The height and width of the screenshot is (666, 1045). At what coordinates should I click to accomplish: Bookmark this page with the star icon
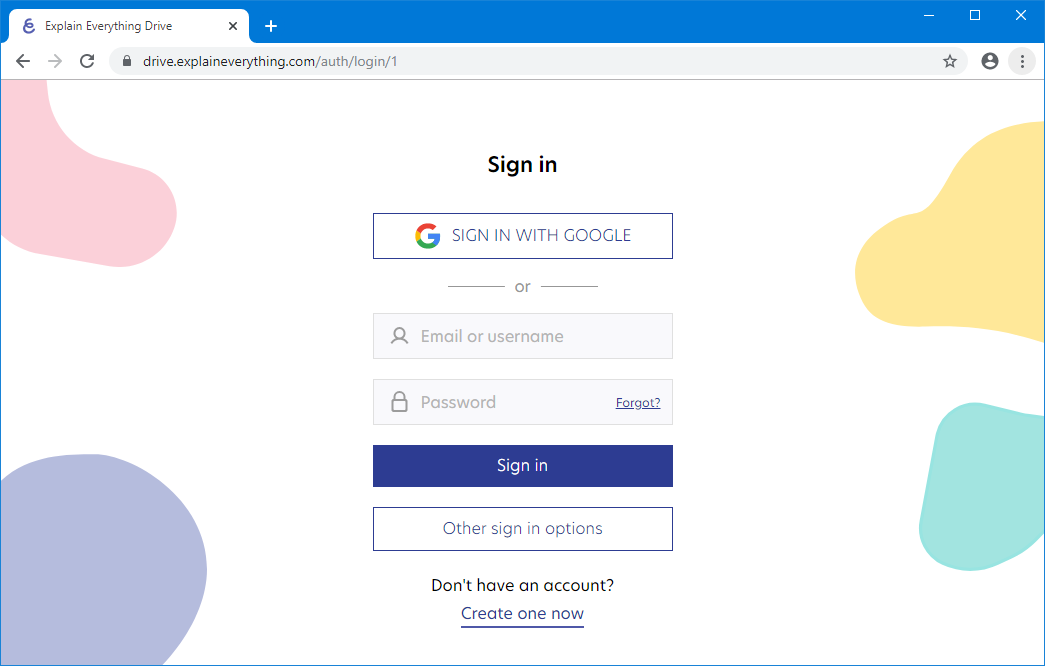[x=950, y=61]
